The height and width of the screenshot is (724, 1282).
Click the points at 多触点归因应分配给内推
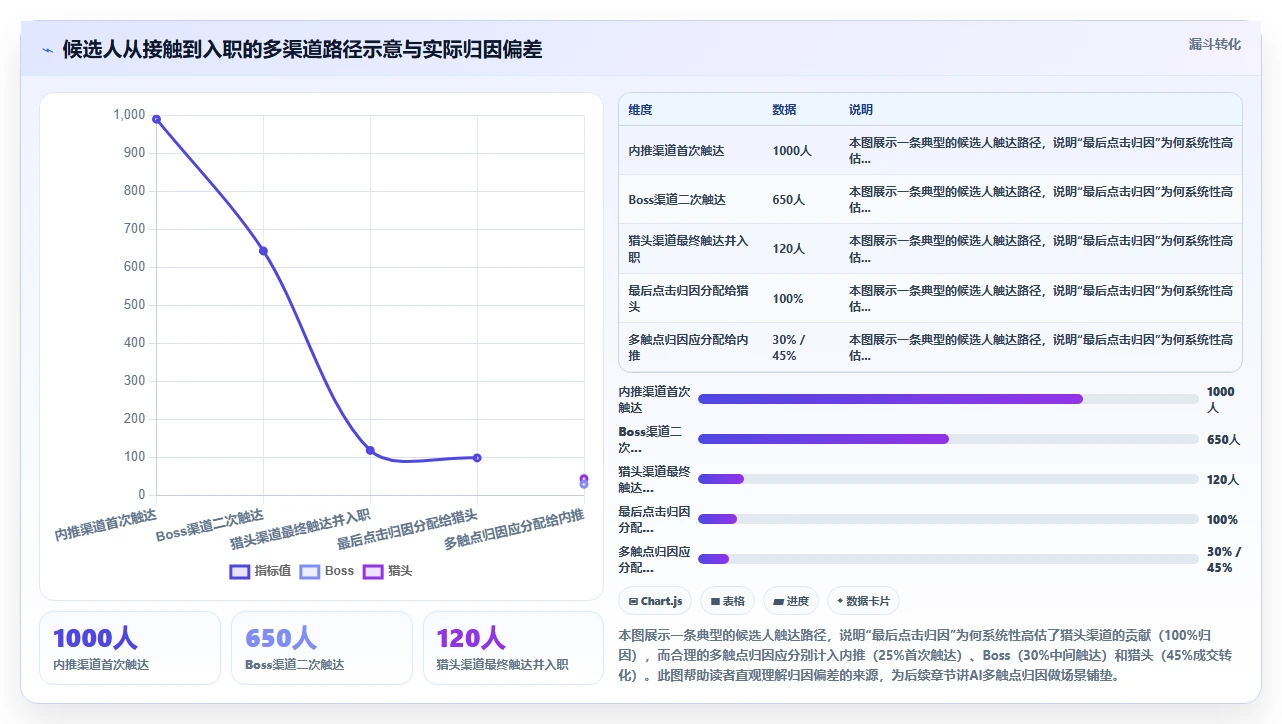584,481
